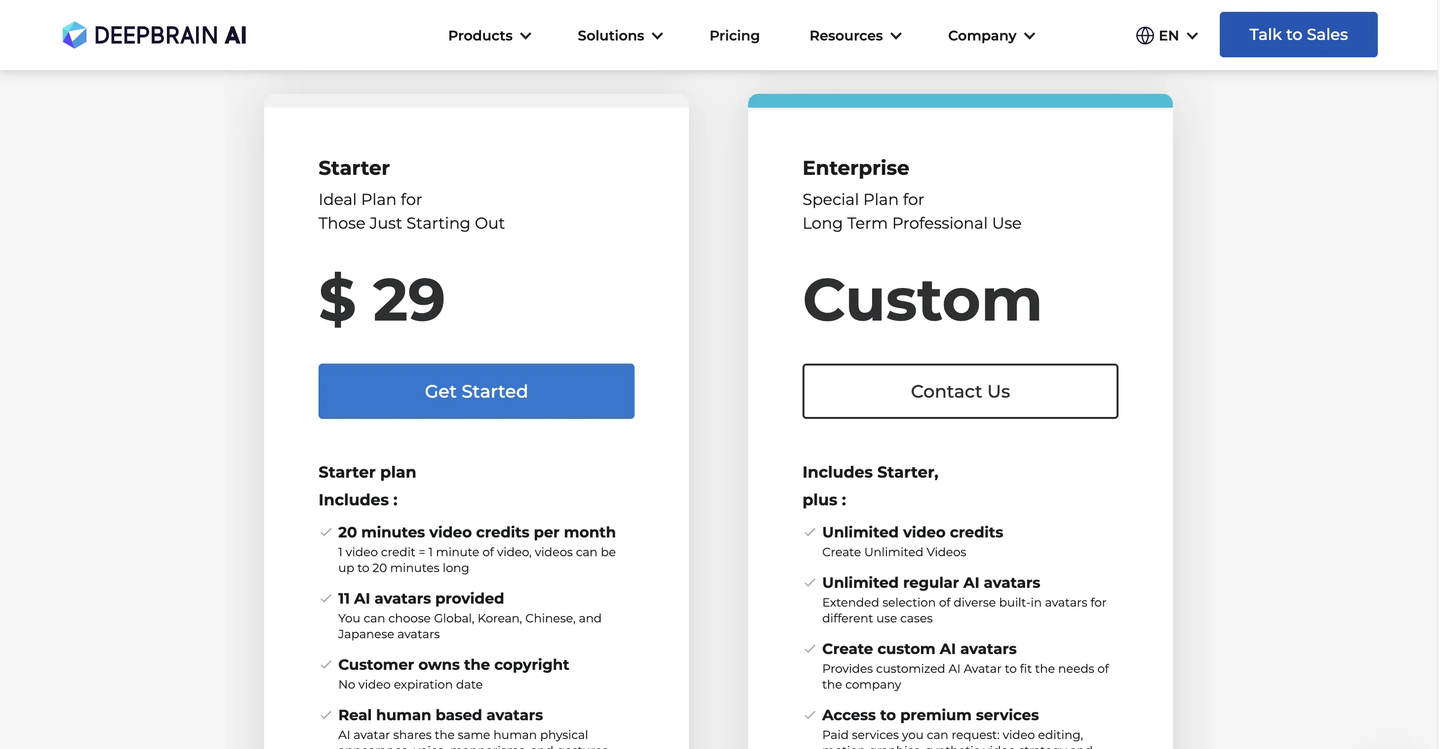Click the DeepBrain AI cube logo icon
This screenshot has width=1440, height=749.
[75, 35]
